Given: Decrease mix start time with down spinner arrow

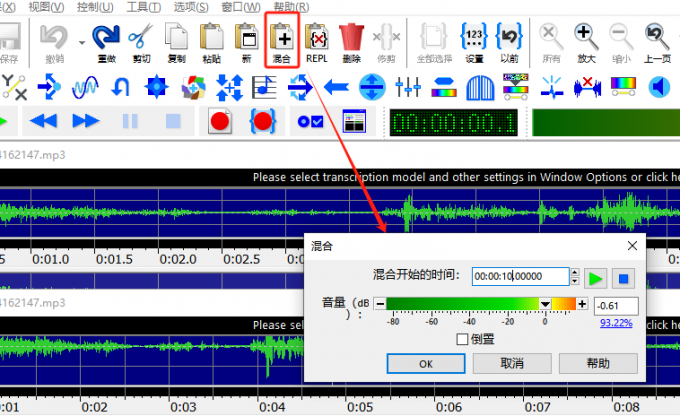Looking at the screenshot, I should 574,281.
